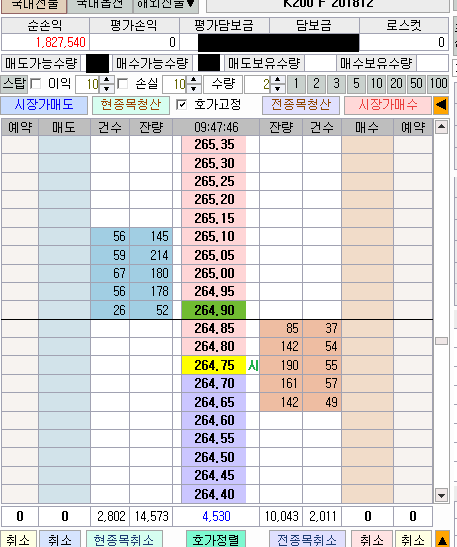
Task: Enable the 이익 checkbox
Action: tap(36, 84)
